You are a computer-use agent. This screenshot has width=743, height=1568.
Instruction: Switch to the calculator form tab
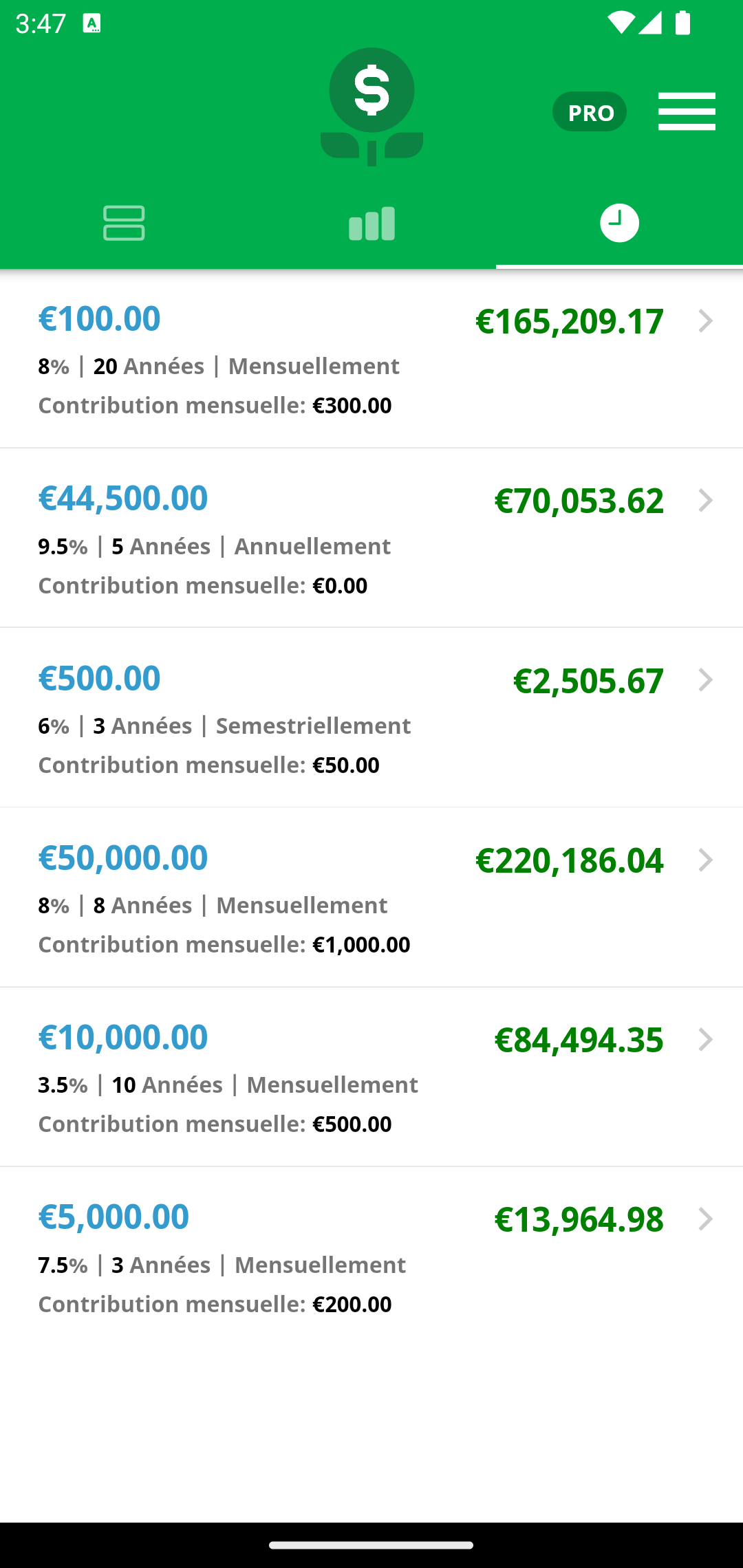point(124,223)
